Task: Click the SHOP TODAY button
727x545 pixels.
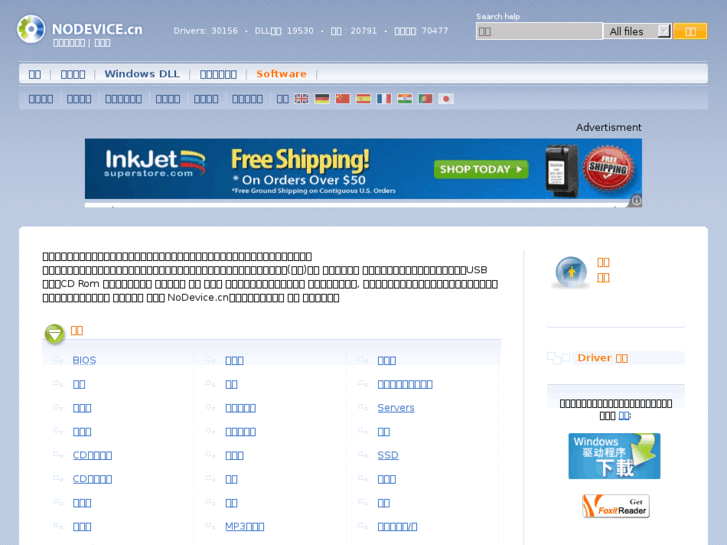Action: point(481,169)
